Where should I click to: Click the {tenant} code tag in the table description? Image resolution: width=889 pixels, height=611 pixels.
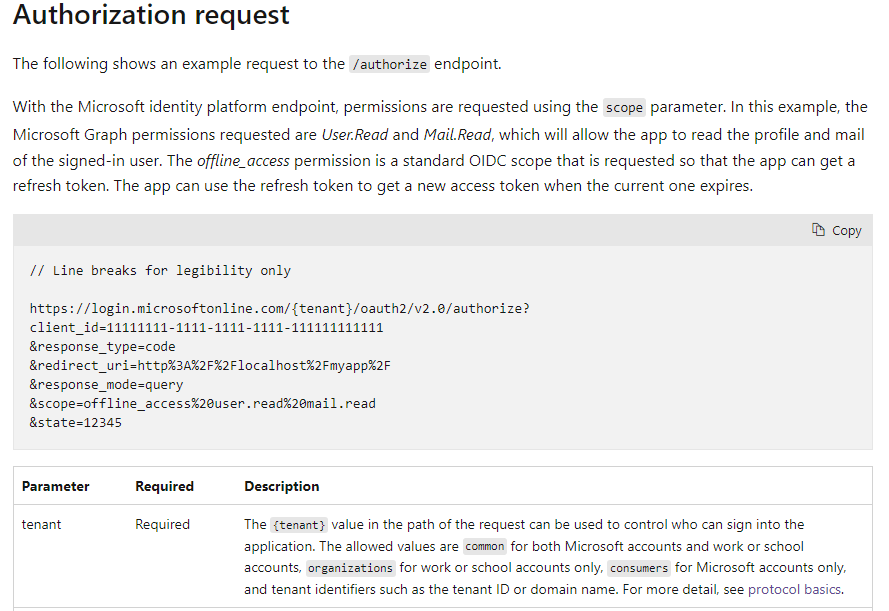(299, 525)
